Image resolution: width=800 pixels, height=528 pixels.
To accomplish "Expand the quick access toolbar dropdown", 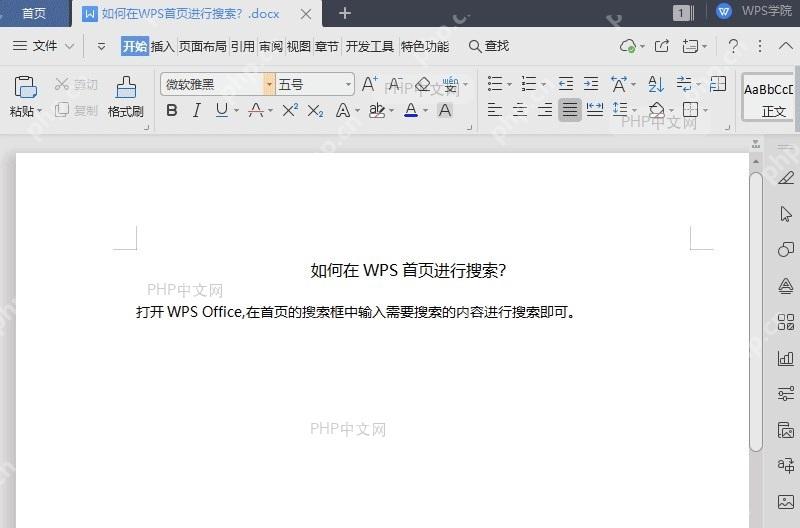I will [101, 46].
